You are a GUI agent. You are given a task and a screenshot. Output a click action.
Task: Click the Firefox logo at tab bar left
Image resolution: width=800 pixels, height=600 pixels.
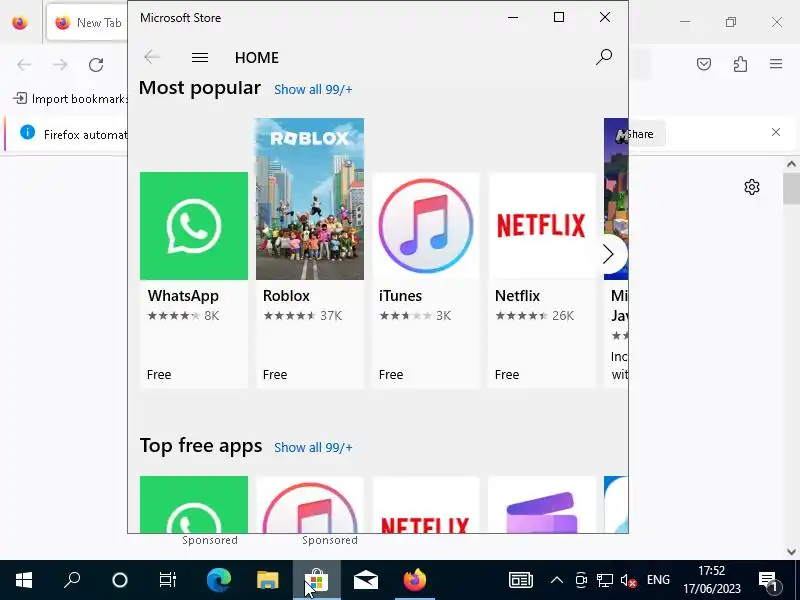tap(19, 22)
